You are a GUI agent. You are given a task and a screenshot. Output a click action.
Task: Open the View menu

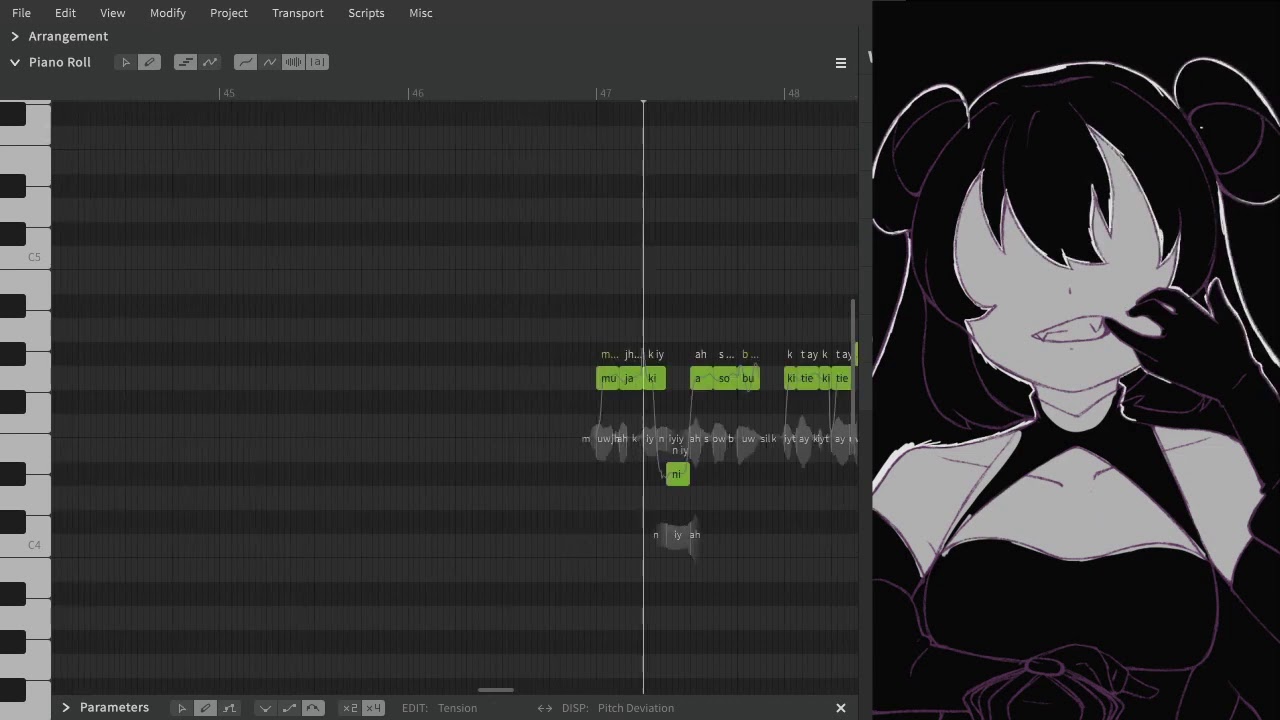point(112,13)
